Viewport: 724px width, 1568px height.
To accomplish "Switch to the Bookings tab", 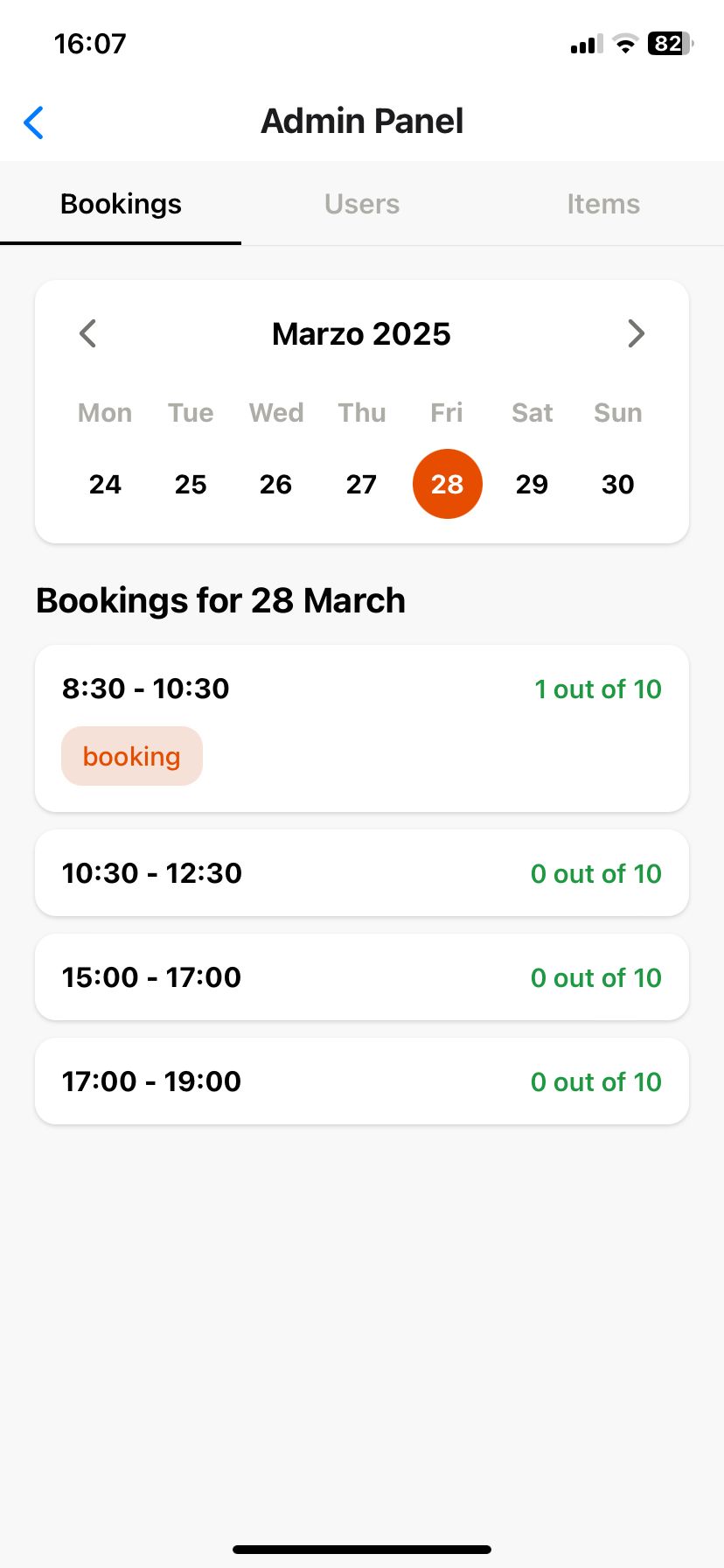I will [x=121, y=205].
